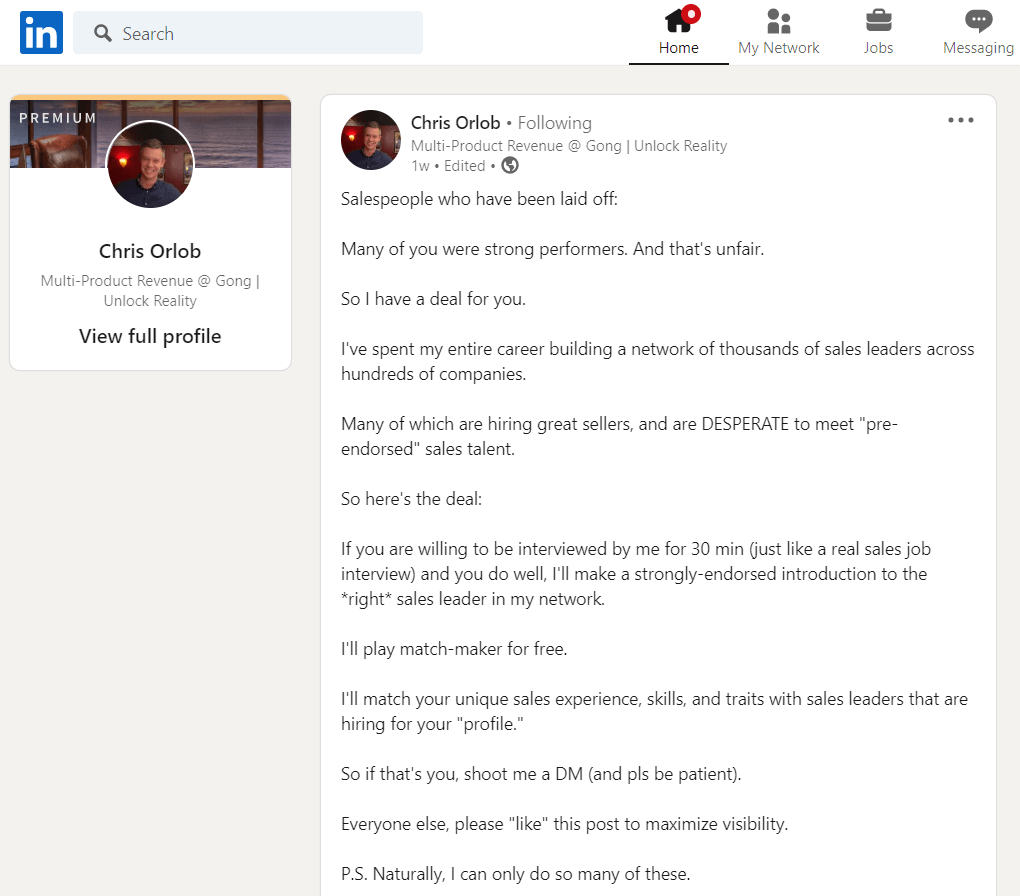This screenshot has width=1020, height=896.
Task: Open the Home feed icon
Action: point(679,22)
